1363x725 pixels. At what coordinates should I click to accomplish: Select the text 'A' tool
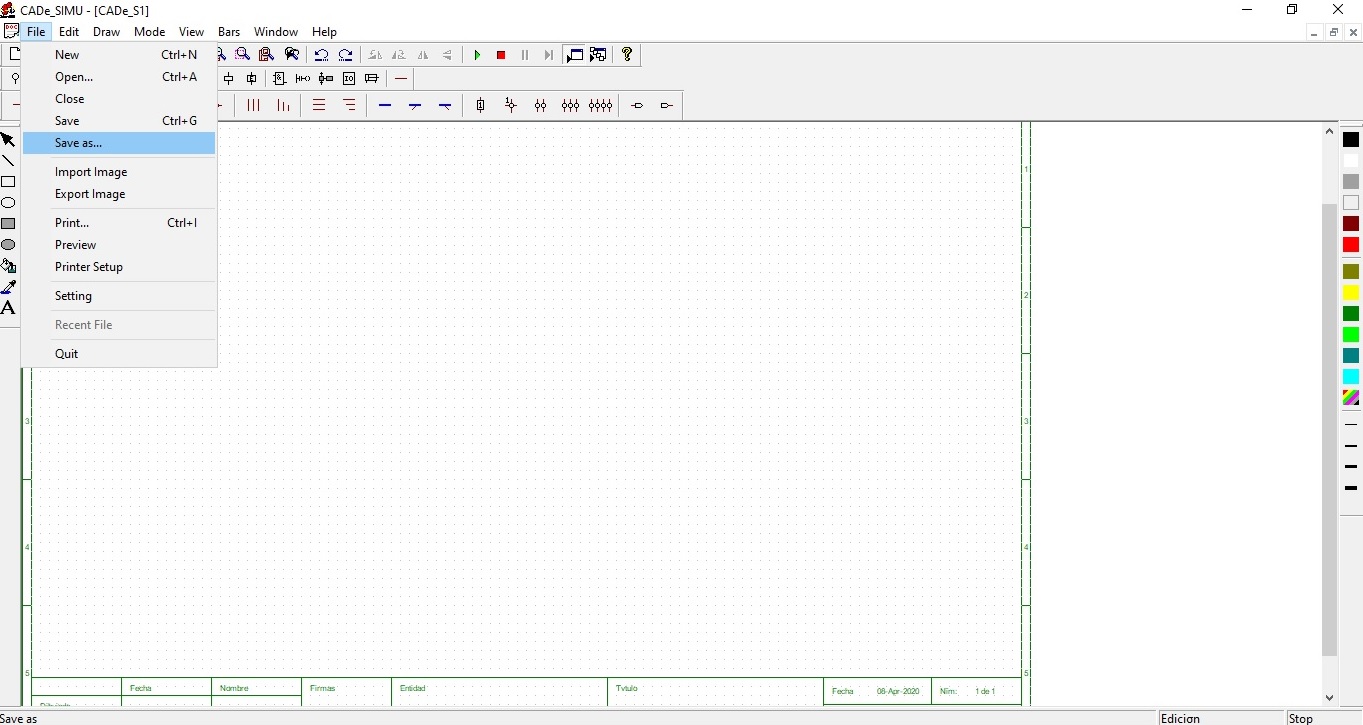[8, 308]
